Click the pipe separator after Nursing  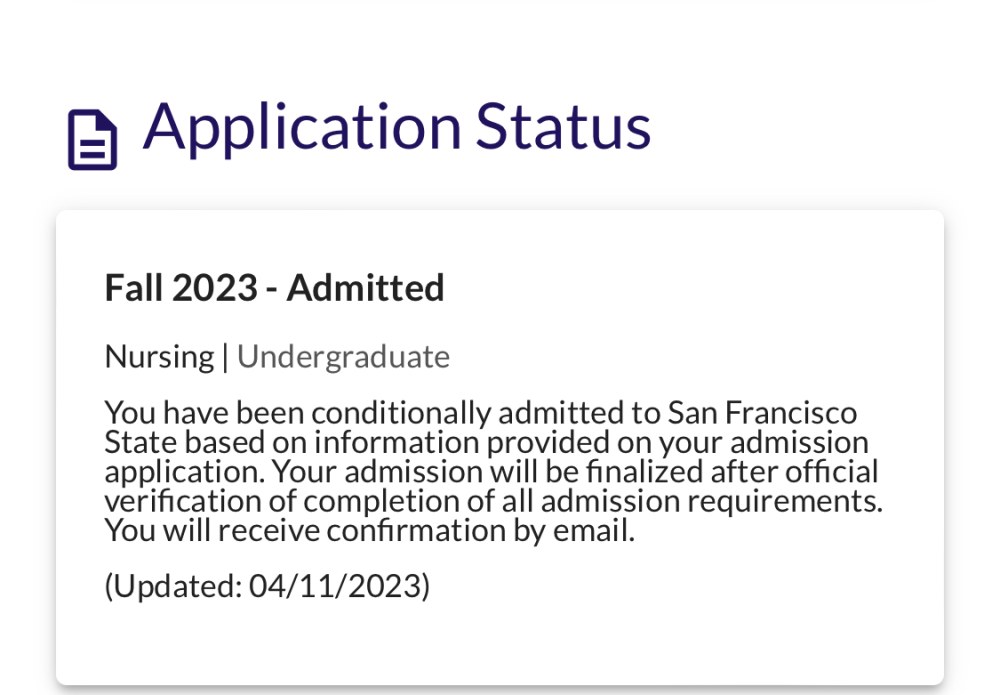pos(225,357)
